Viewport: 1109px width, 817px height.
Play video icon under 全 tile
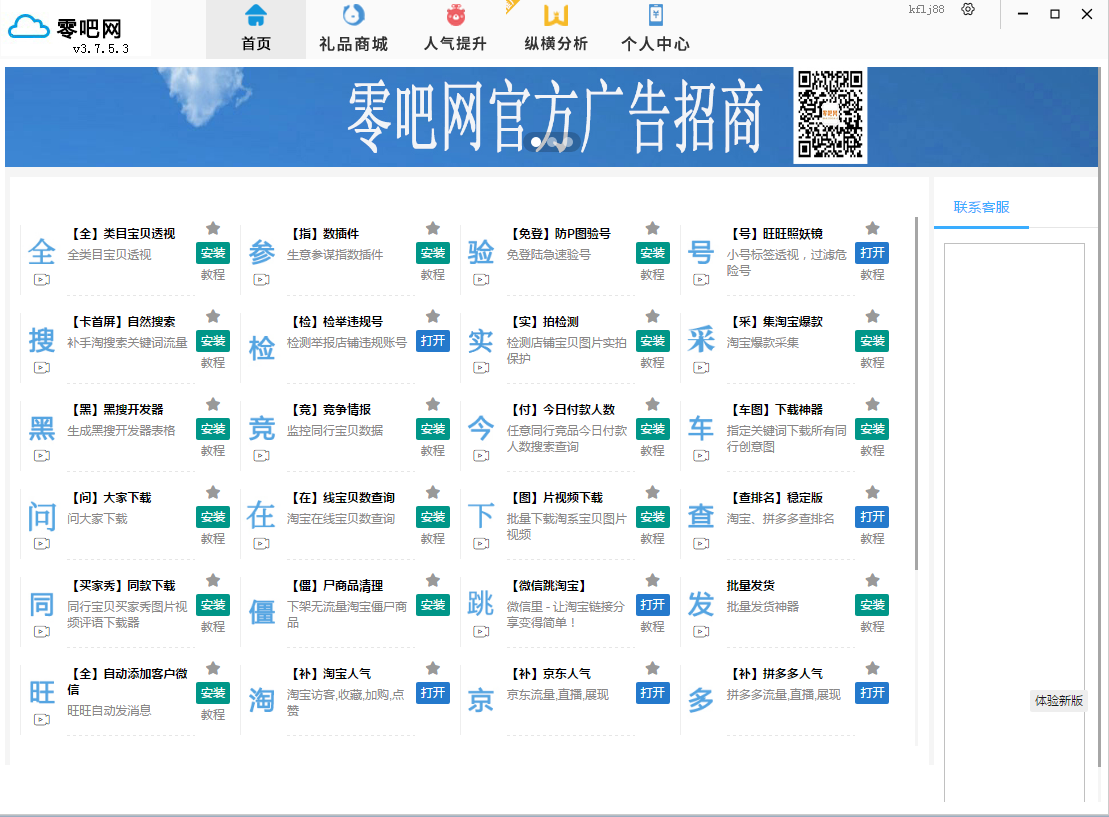click(42, 279)
